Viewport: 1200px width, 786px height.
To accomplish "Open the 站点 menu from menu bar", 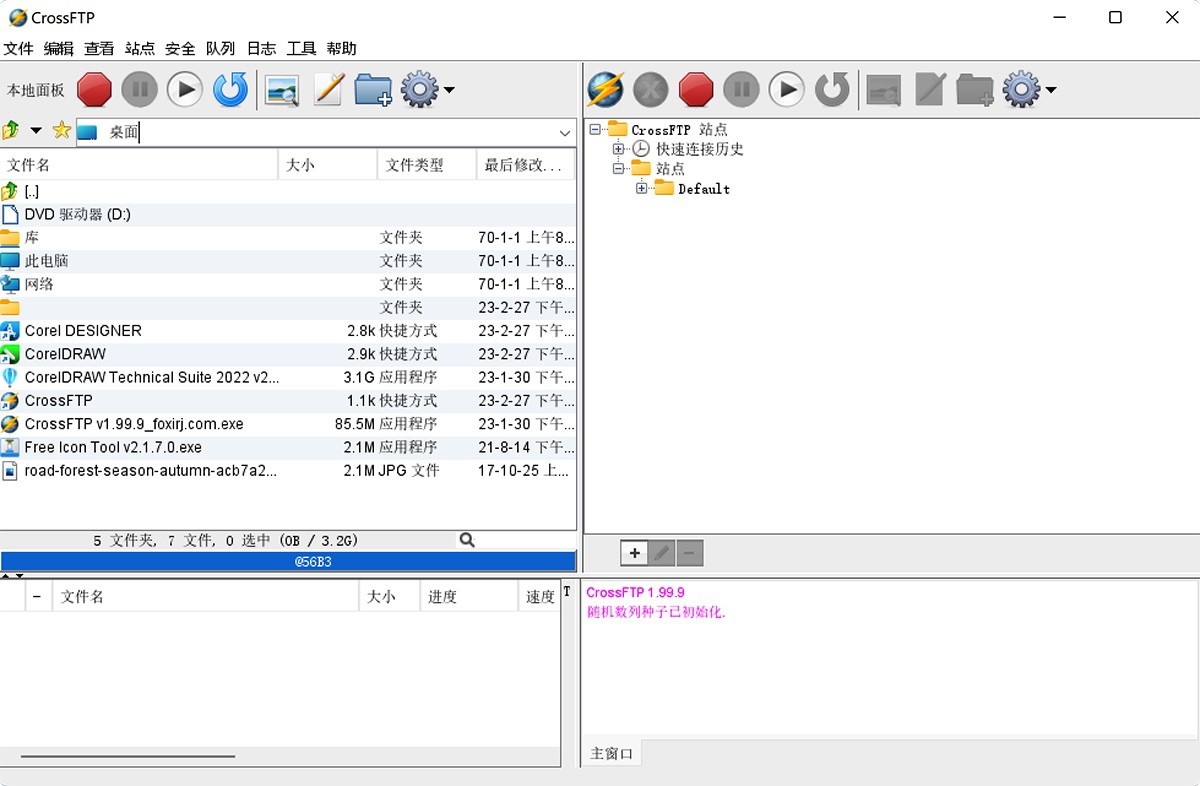I will click(x=138, y=48).
